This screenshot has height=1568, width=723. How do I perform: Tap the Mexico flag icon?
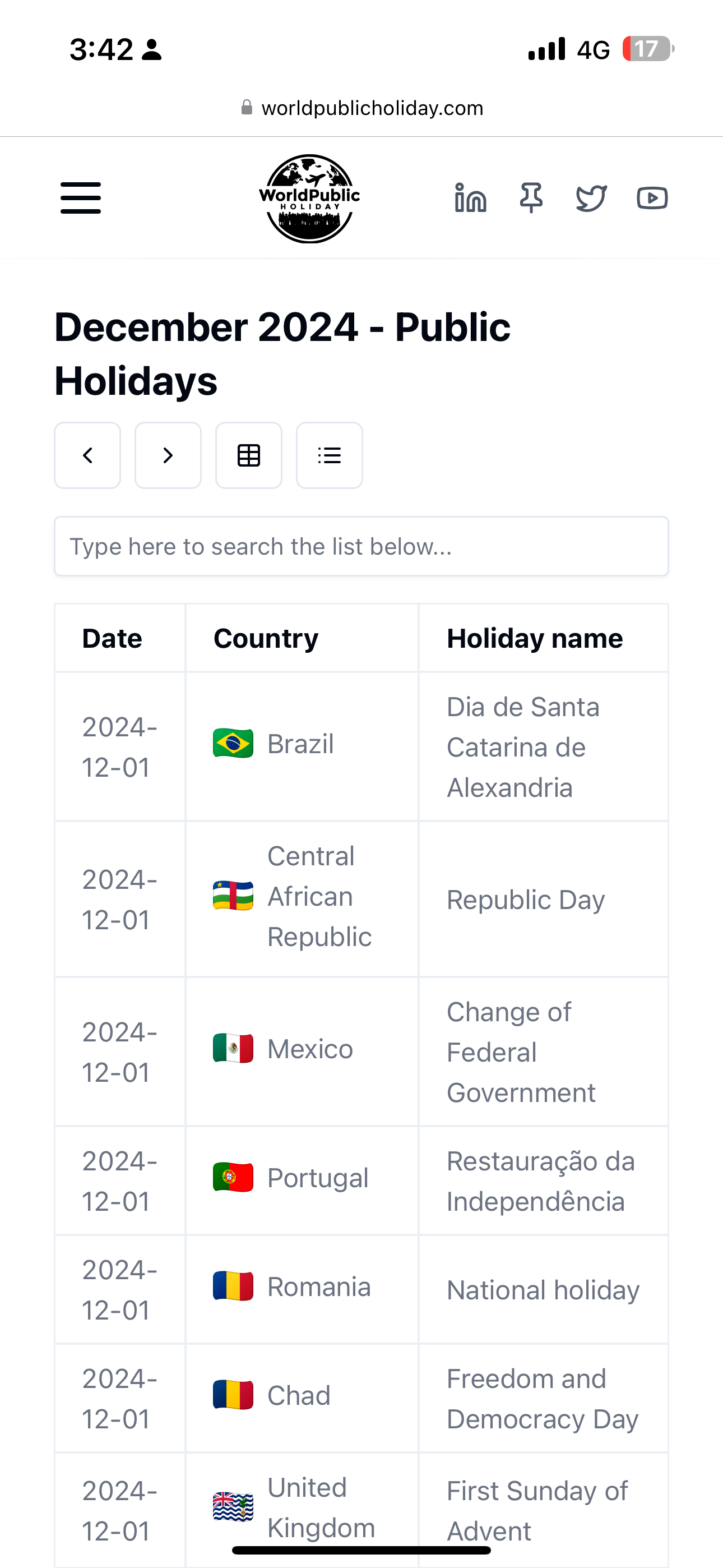233,1048
